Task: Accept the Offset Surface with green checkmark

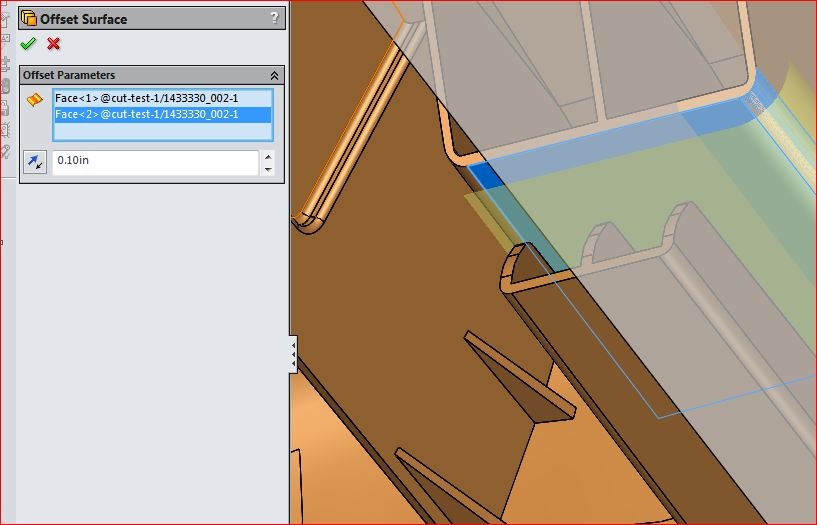Action: 28,44
